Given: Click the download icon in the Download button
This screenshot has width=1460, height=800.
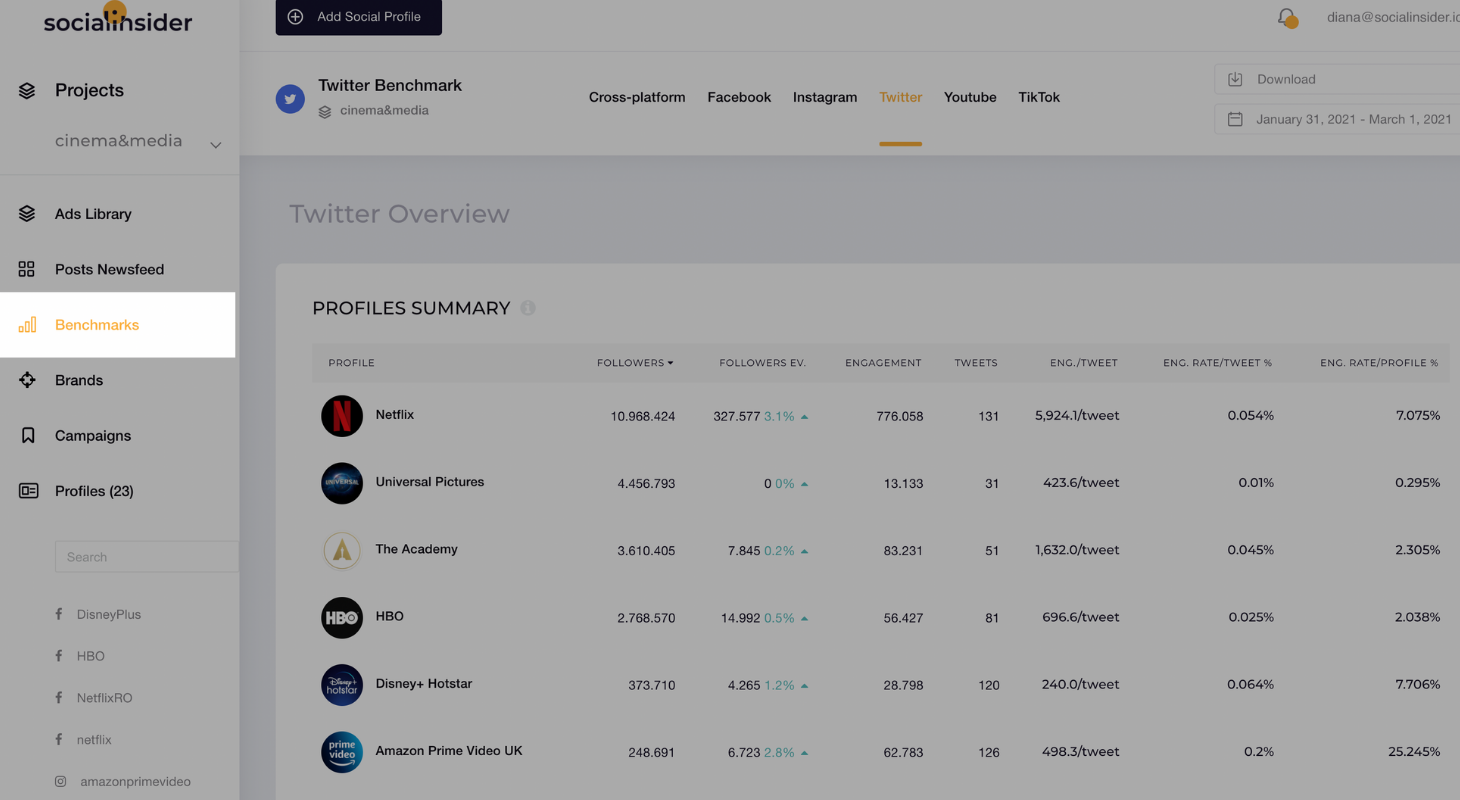Looking at the screenshot, I should 1235,79.
